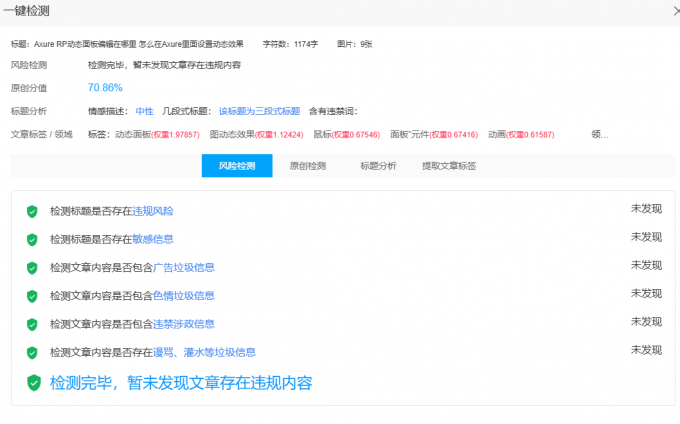Click the 动画 tag with weight 0.61587
The width and height of the screenshot is (680, 424).
point(521,135)
